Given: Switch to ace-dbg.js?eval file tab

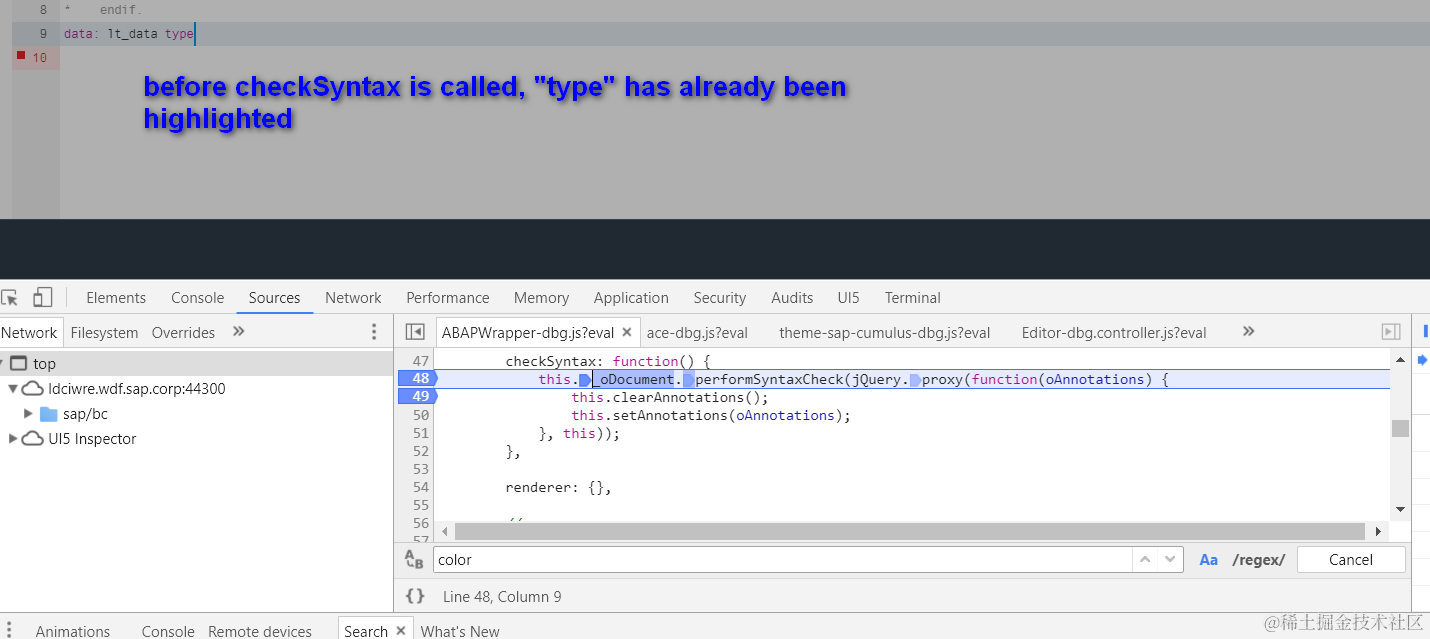Looking at the screenshot, I should pyautogui.click(x=697, y=333).
